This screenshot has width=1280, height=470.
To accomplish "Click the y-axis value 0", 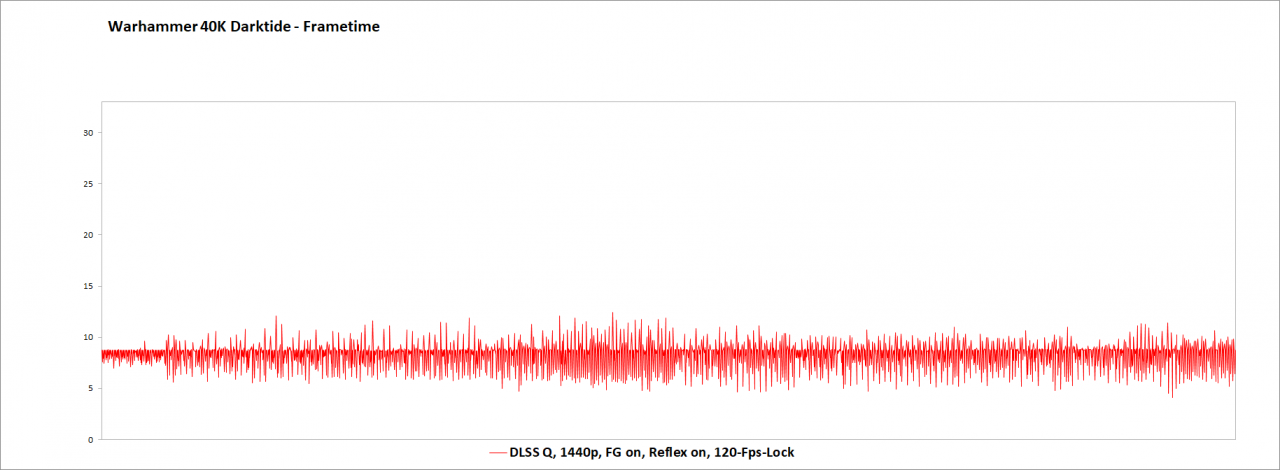I will pyautogui.click(x=90, y=439).
